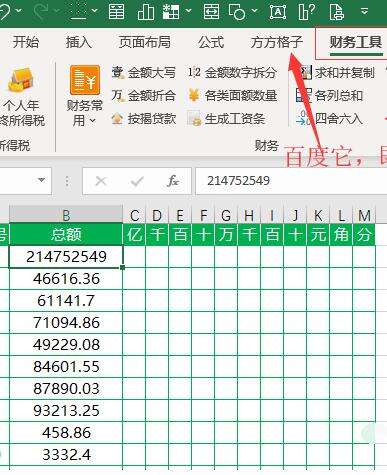Select cell containing 458.86
Screen dimensions: 387x475
pyautogui.click(x=66, y=432)
